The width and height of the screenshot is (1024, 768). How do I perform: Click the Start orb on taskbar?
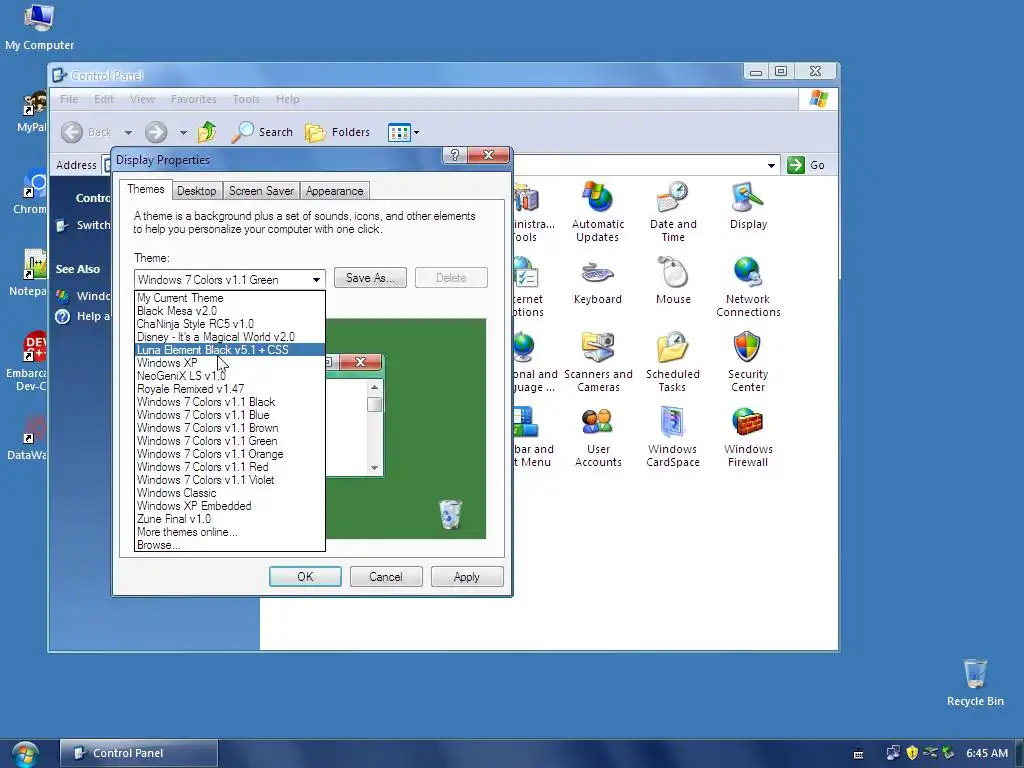pyautogui.click(x=25, y=754)
